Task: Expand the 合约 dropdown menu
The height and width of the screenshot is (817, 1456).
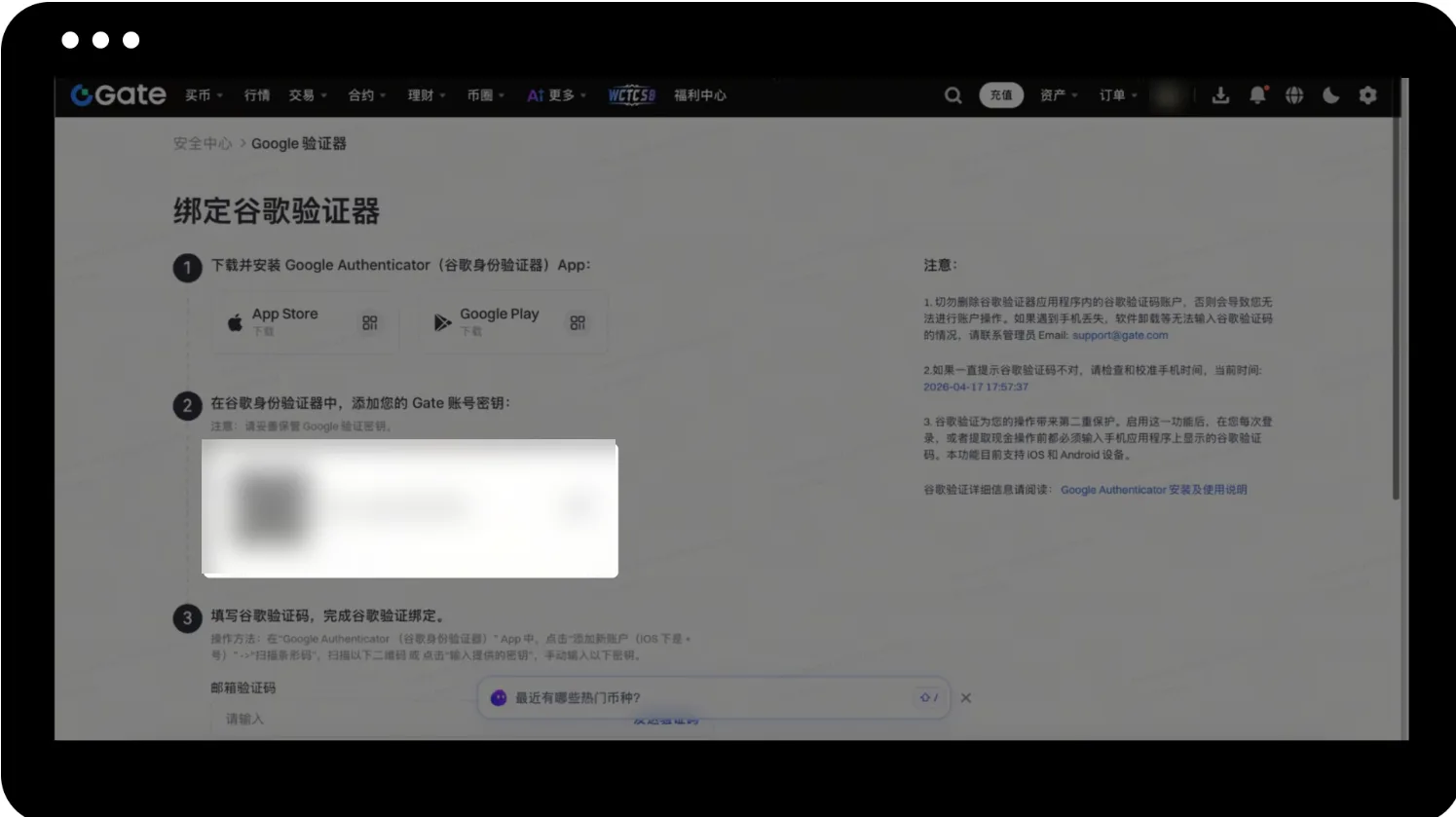Action: click(x=367, y=95)
